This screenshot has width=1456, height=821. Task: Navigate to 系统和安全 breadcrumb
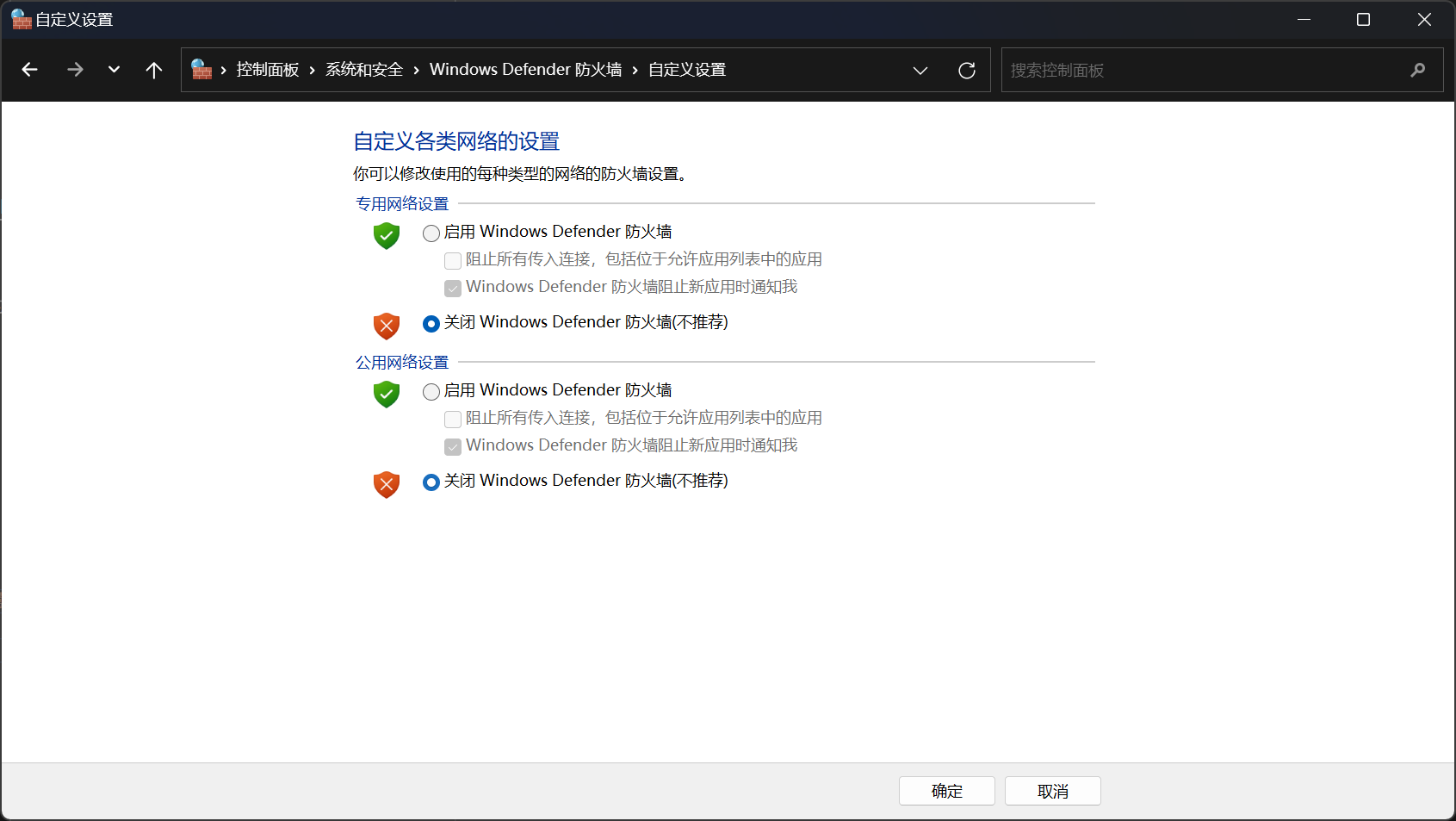point(364,70)
